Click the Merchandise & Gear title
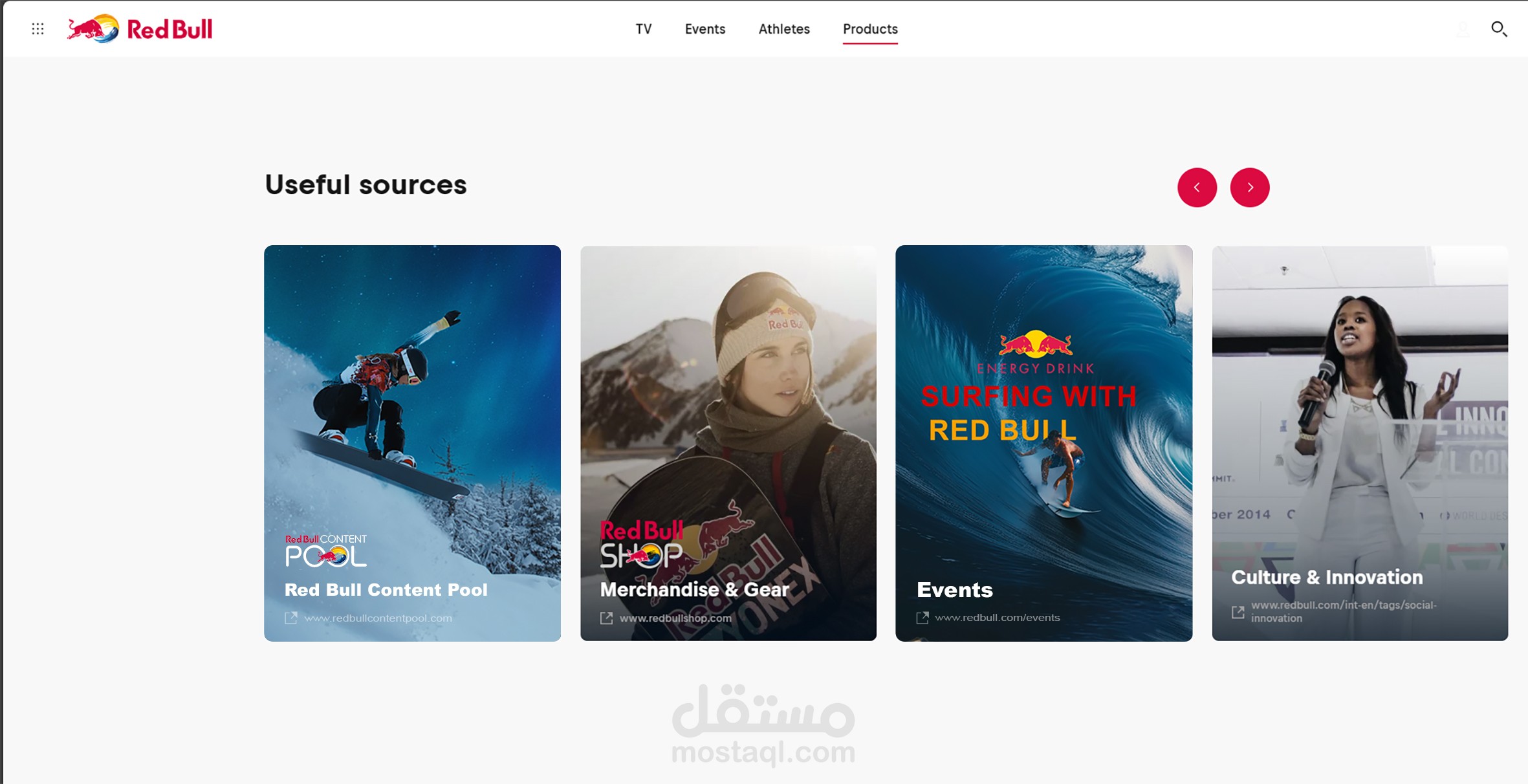The width and height of the screenshot is (1528, 784). click(x=694, y=590)
